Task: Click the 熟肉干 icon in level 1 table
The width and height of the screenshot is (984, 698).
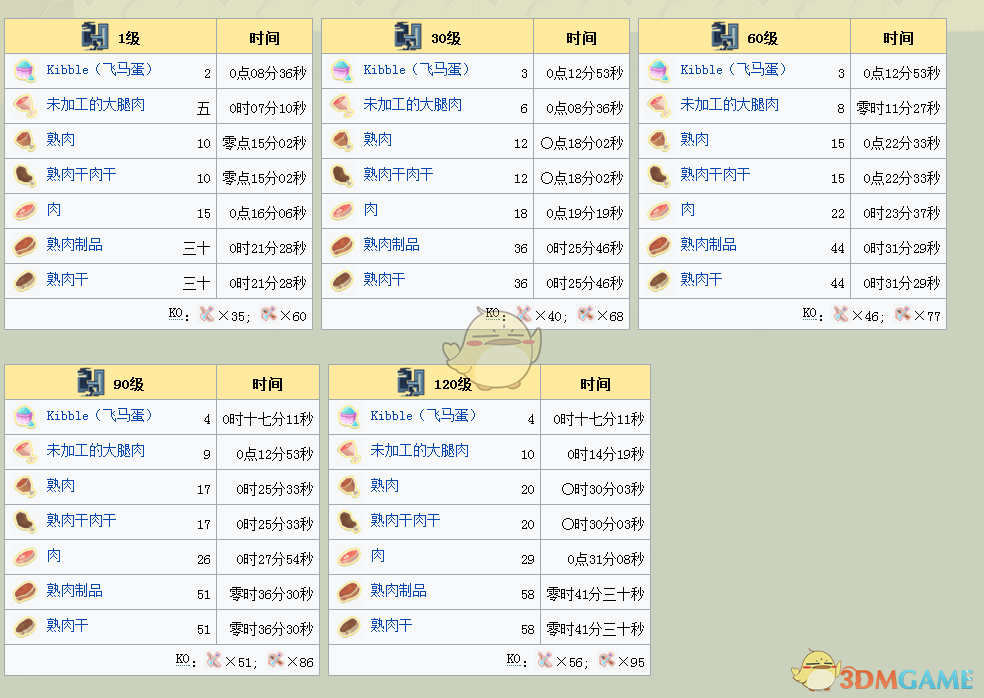Action: click(25, 281)
